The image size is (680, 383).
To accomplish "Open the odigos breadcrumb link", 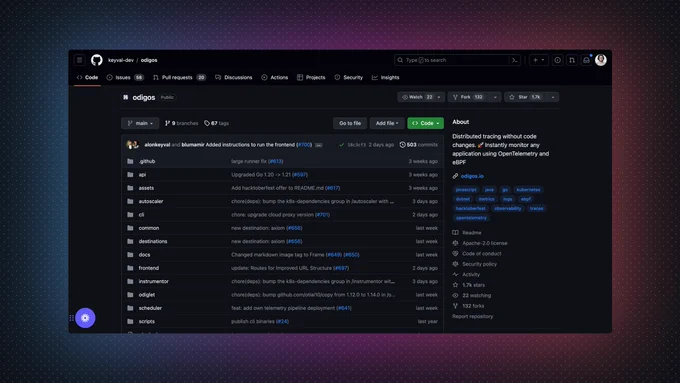I will tap(149, 60).
